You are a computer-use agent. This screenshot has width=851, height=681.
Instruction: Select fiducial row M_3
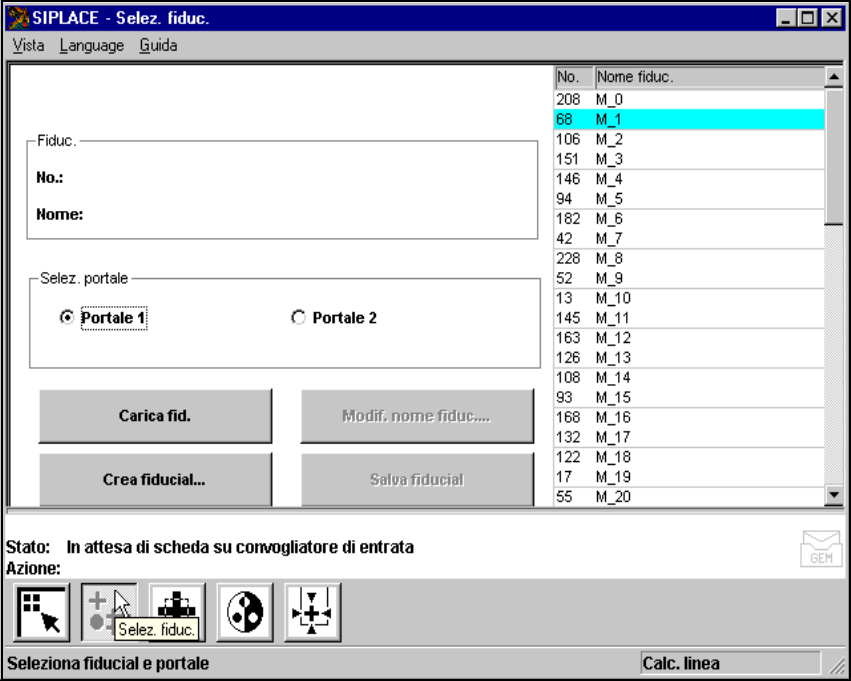[x=689, y=159]
